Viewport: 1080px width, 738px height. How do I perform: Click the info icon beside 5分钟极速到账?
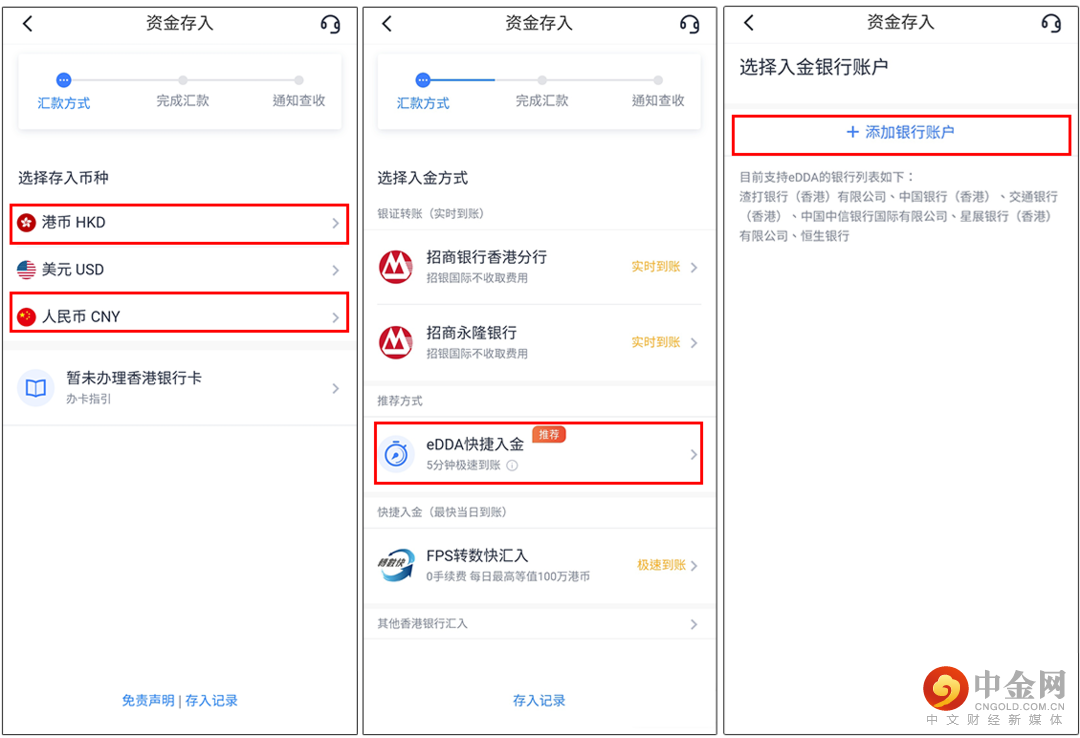tap(512, 466)
